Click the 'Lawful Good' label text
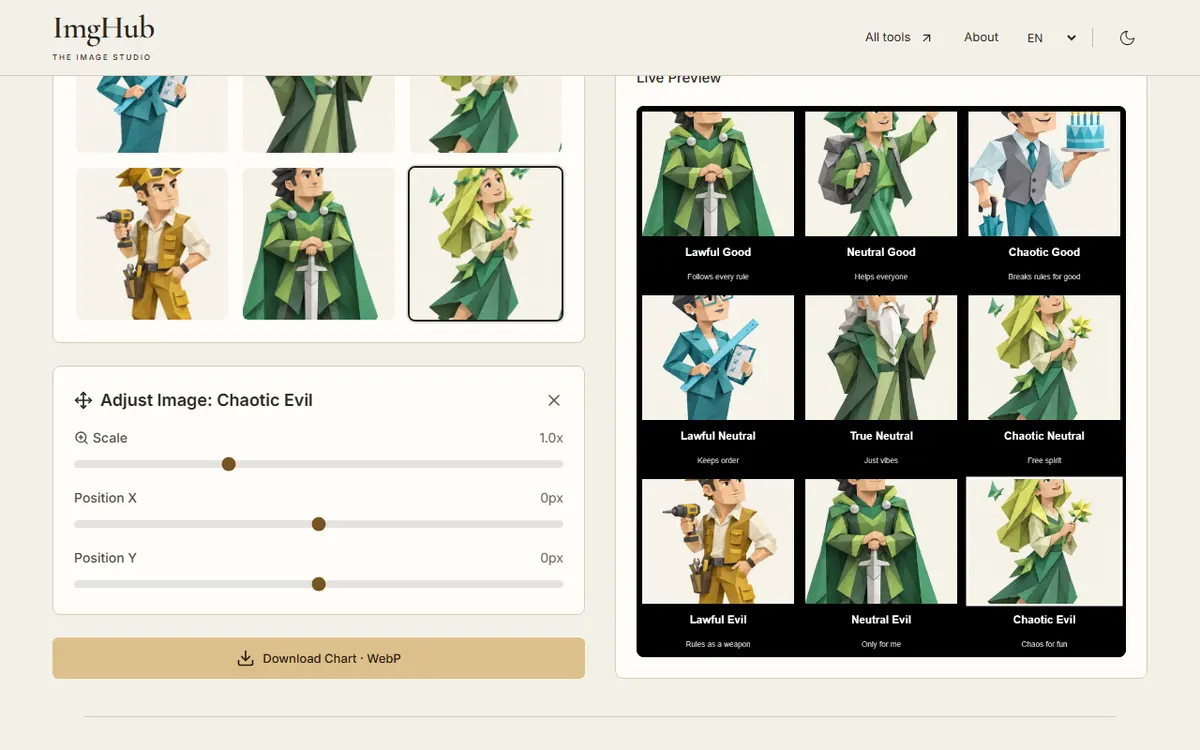1200x750 pixels. 718,252
